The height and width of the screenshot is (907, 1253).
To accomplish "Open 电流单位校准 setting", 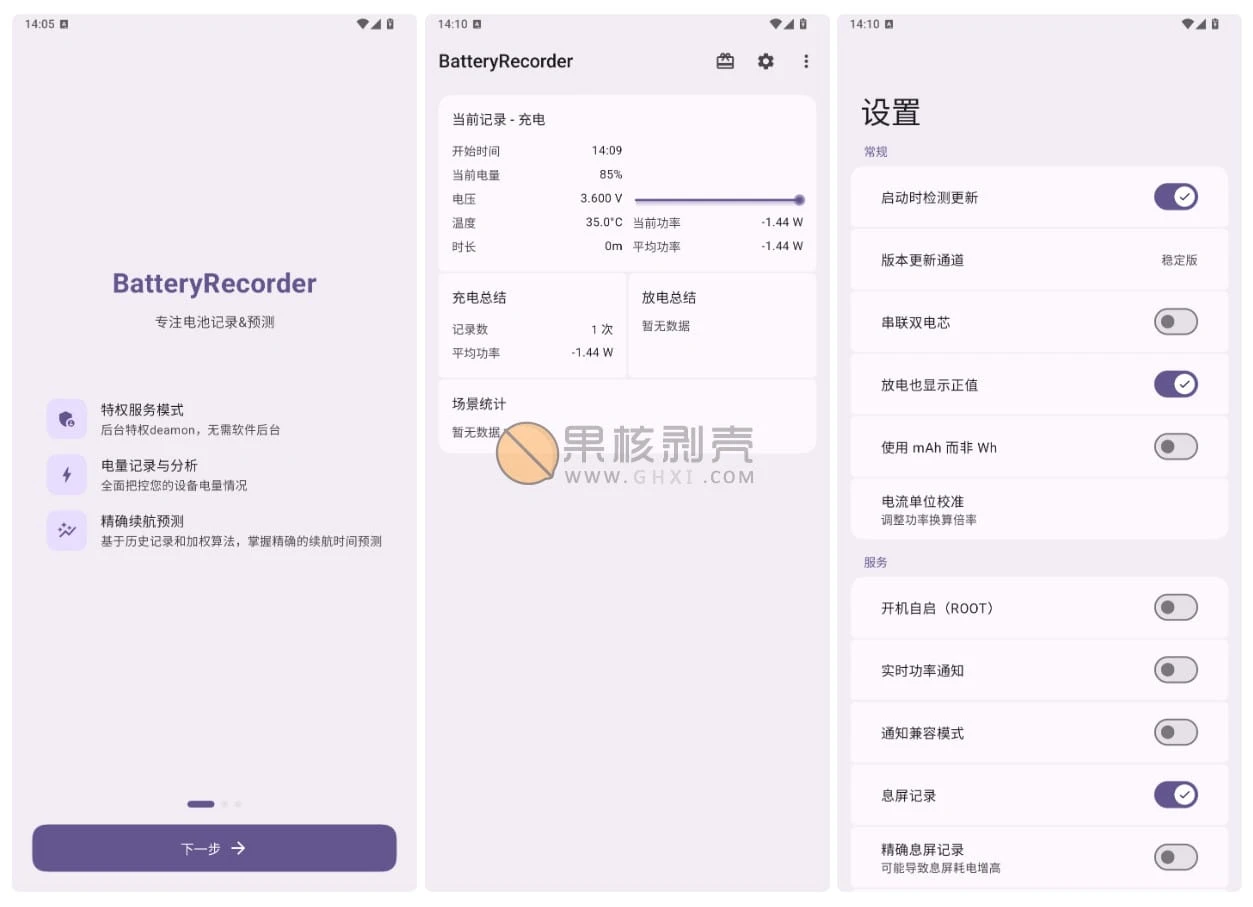I will [1039, 509].
